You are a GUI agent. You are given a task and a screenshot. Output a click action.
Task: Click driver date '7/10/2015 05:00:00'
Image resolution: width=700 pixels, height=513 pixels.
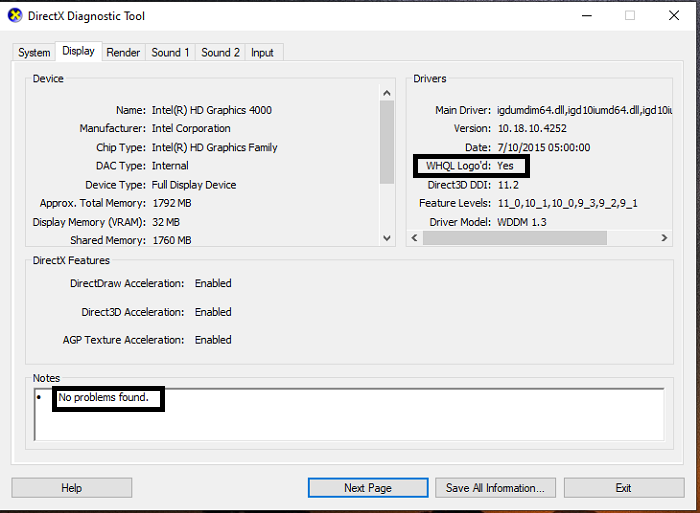pyautogui.click(x=544, y=147)
